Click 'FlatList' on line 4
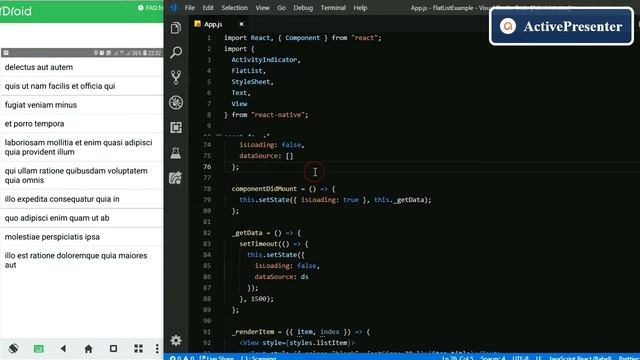640x360 pixels. (247, 71)
